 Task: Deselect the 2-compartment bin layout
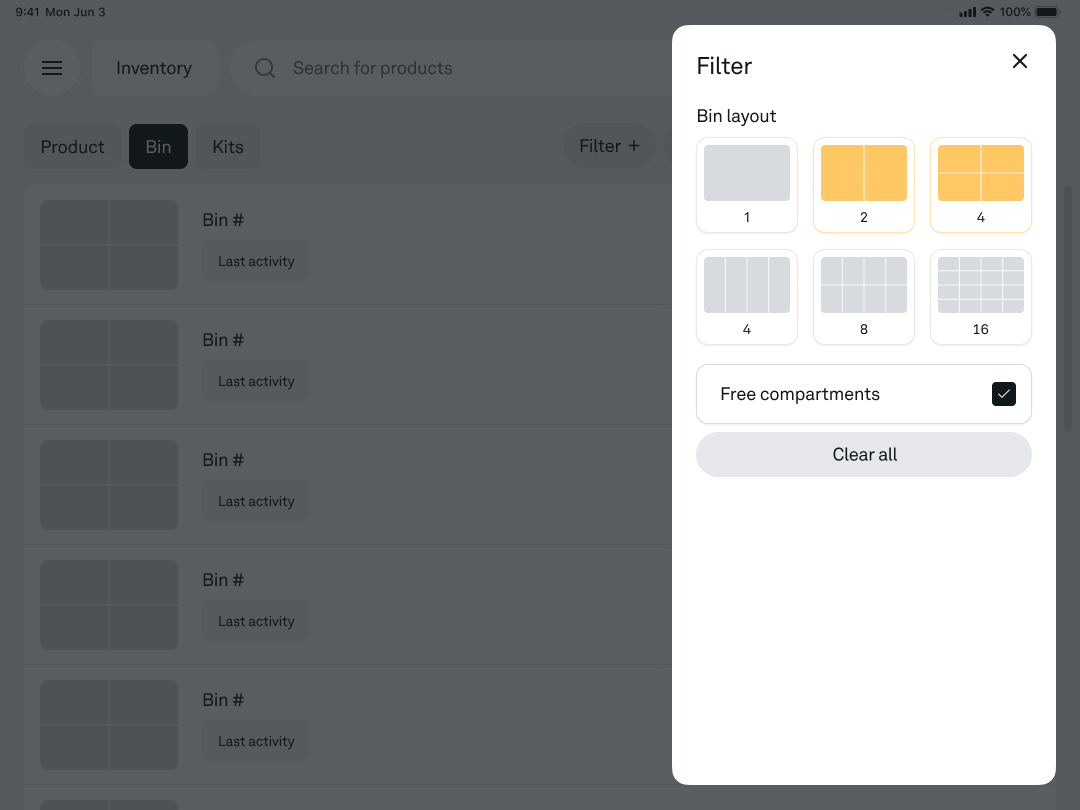(x=864, y=185)
